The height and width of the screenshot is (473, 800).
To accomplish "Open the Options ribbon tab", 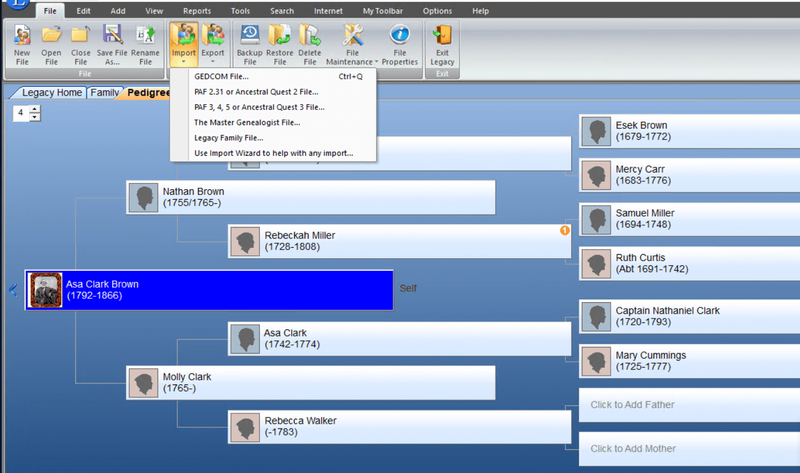I will point(437,11).
